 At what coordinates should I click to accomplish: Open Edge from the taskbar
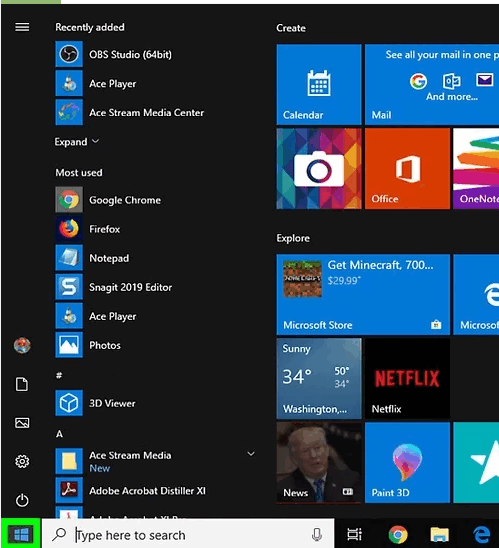click(x=482, y=534)
